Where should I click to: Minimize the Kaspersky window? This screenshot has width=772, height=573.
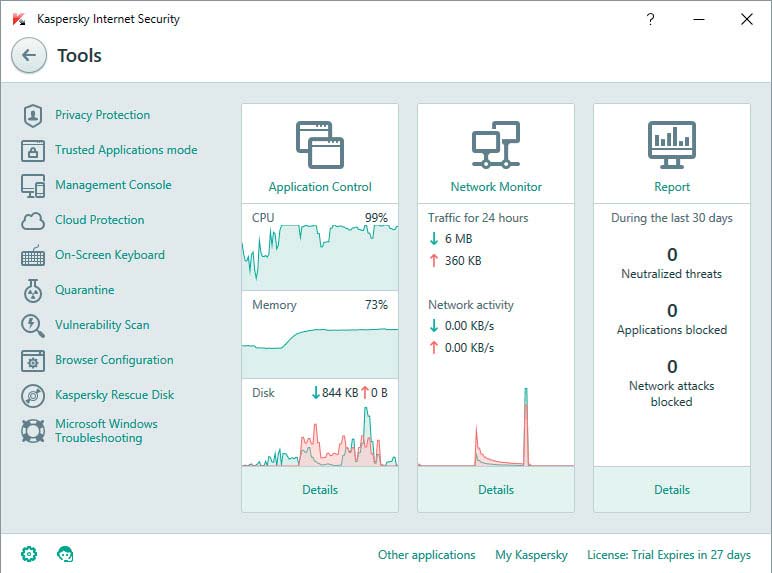tap(699, 19)
